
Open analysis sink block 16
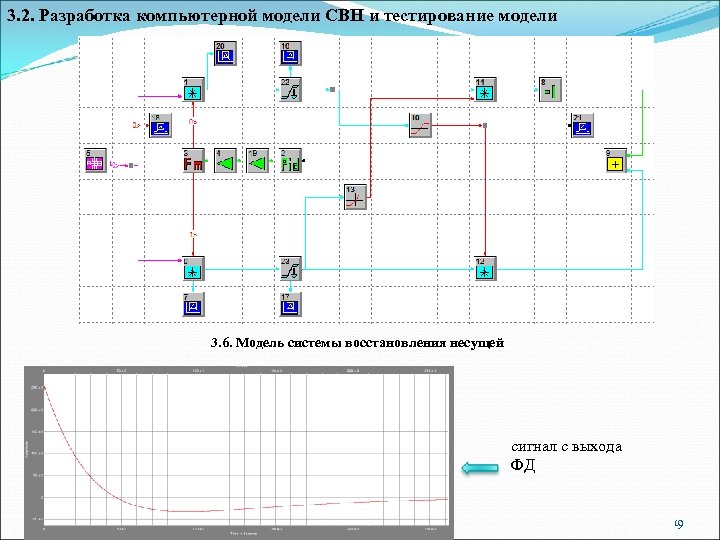pos(291,53)
